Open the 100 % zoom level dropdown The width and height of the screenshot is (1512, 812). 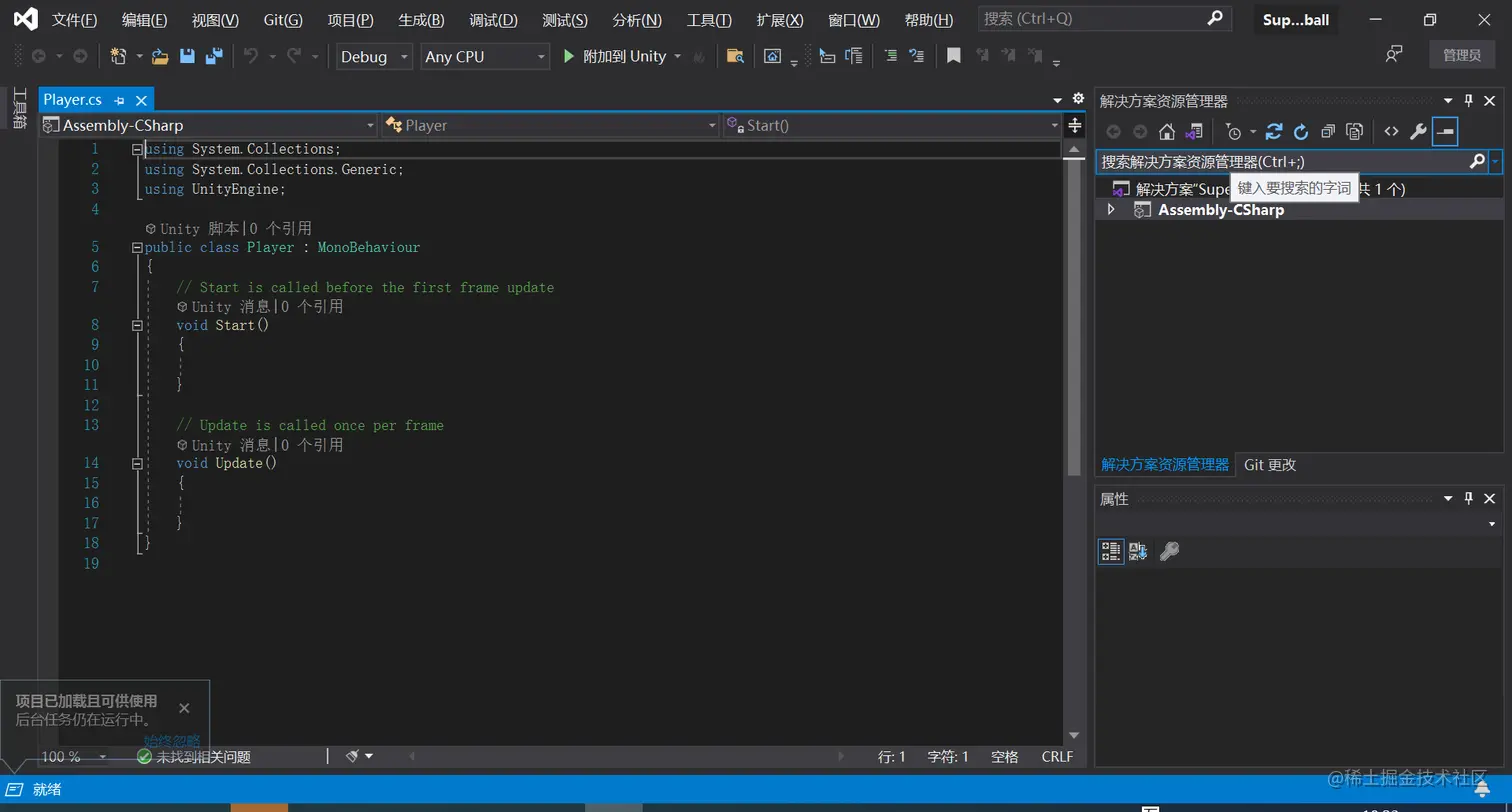pyautogui.click(x=73, y=757)
